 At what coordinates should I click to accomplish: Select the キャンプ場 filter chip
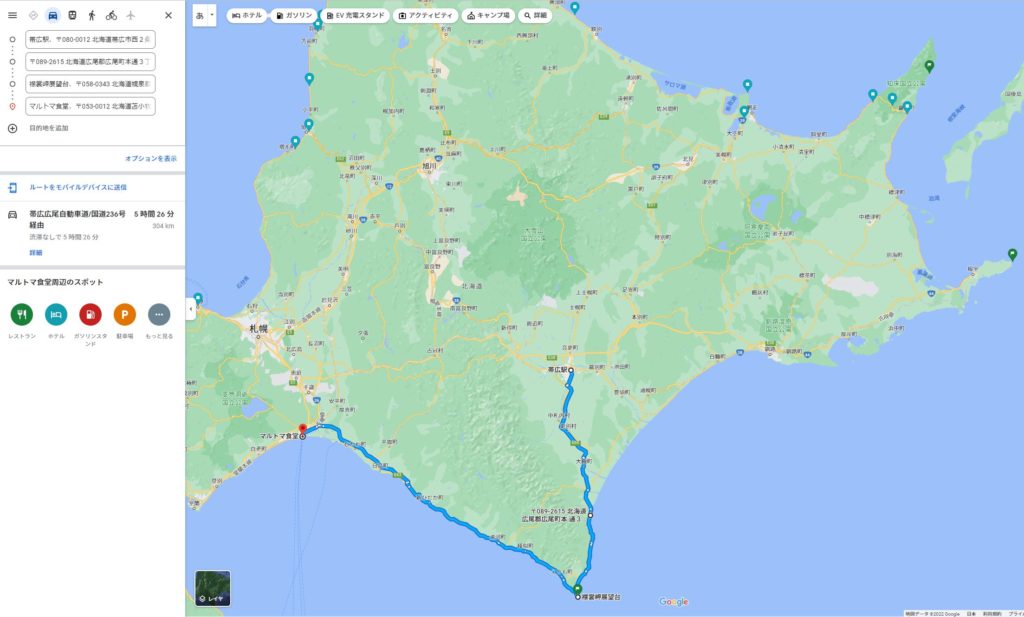(x=486, y=16)
